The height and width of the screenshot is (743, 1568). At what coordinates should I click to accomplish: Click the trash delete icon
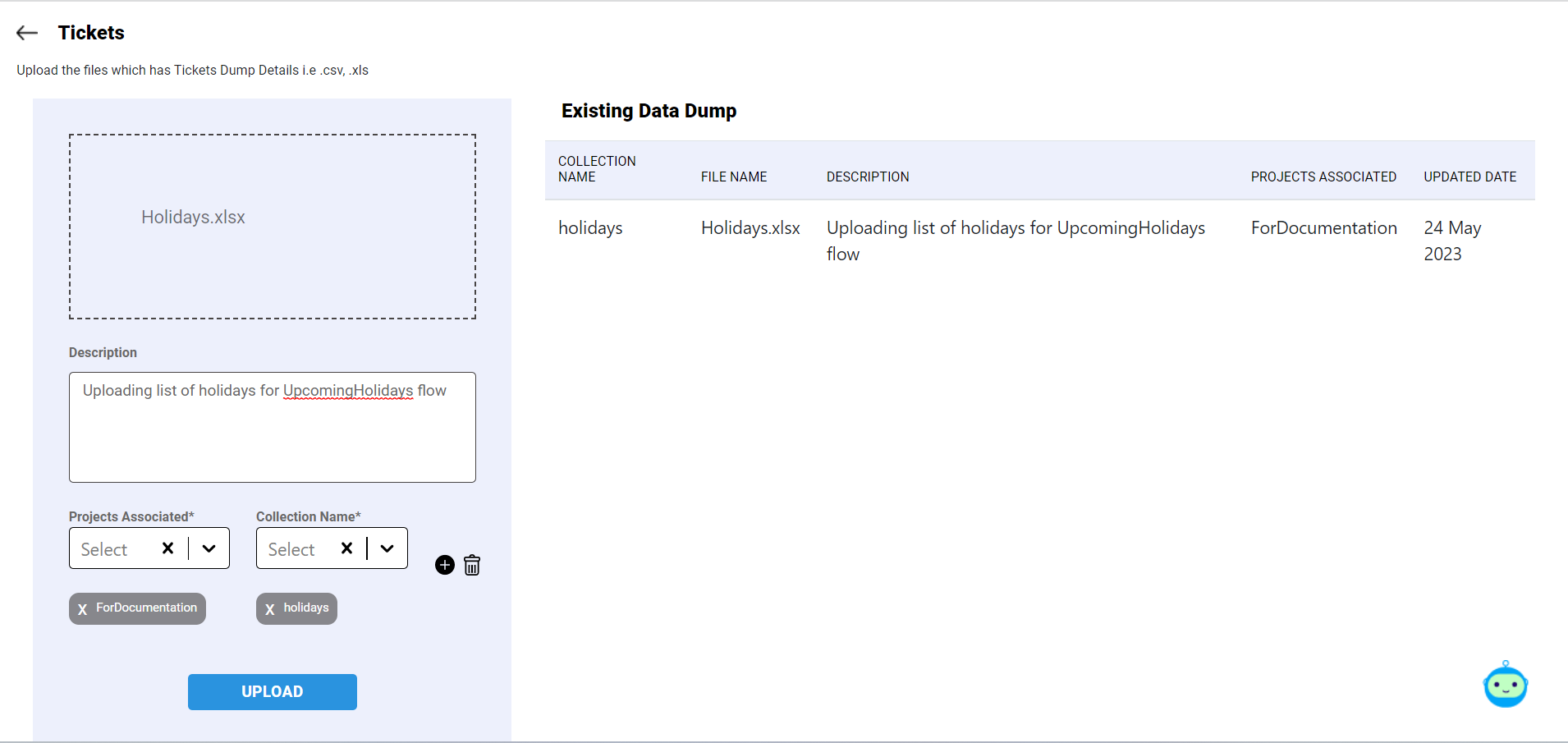pos(472,565)
